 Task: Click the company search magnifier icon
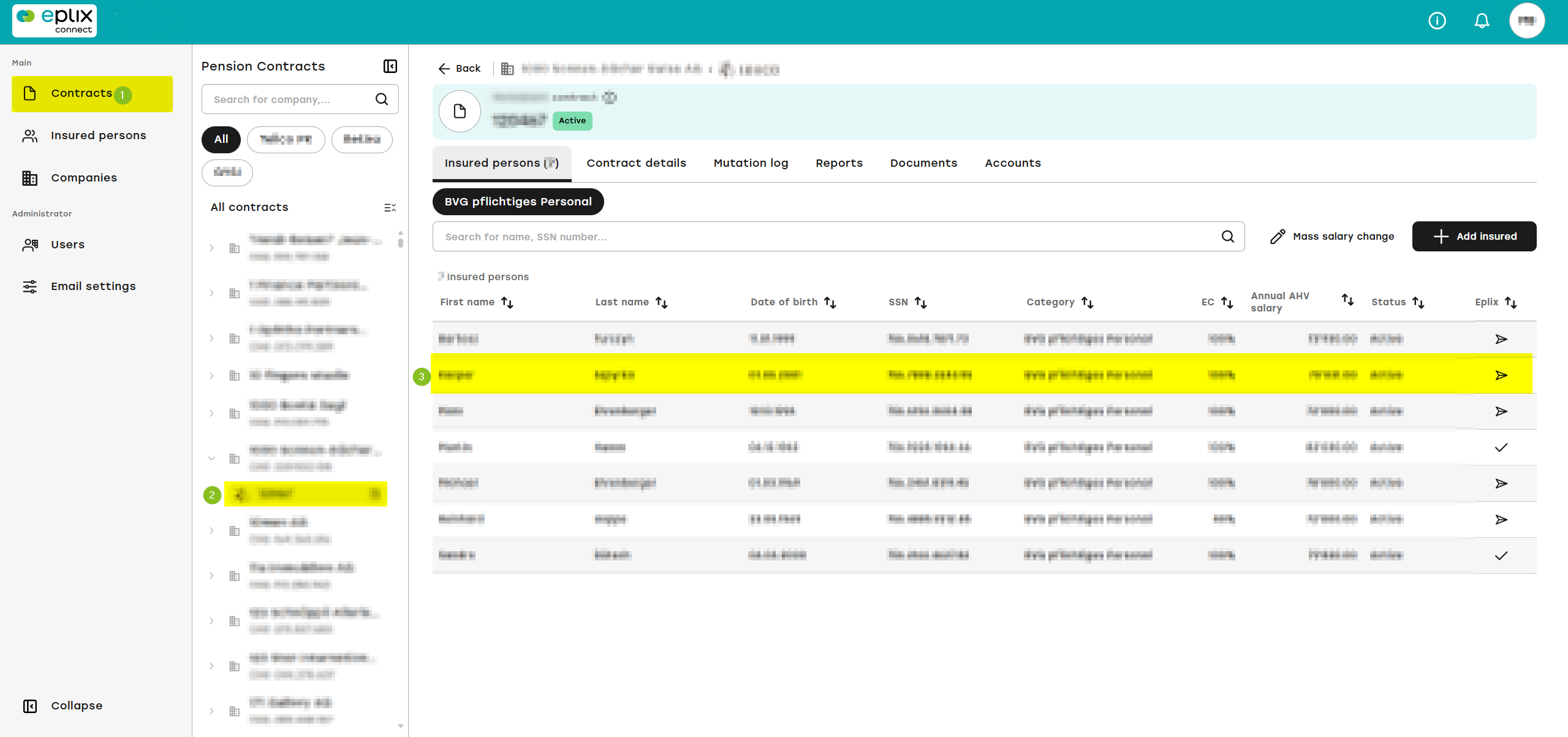click(x=382, y=99)
